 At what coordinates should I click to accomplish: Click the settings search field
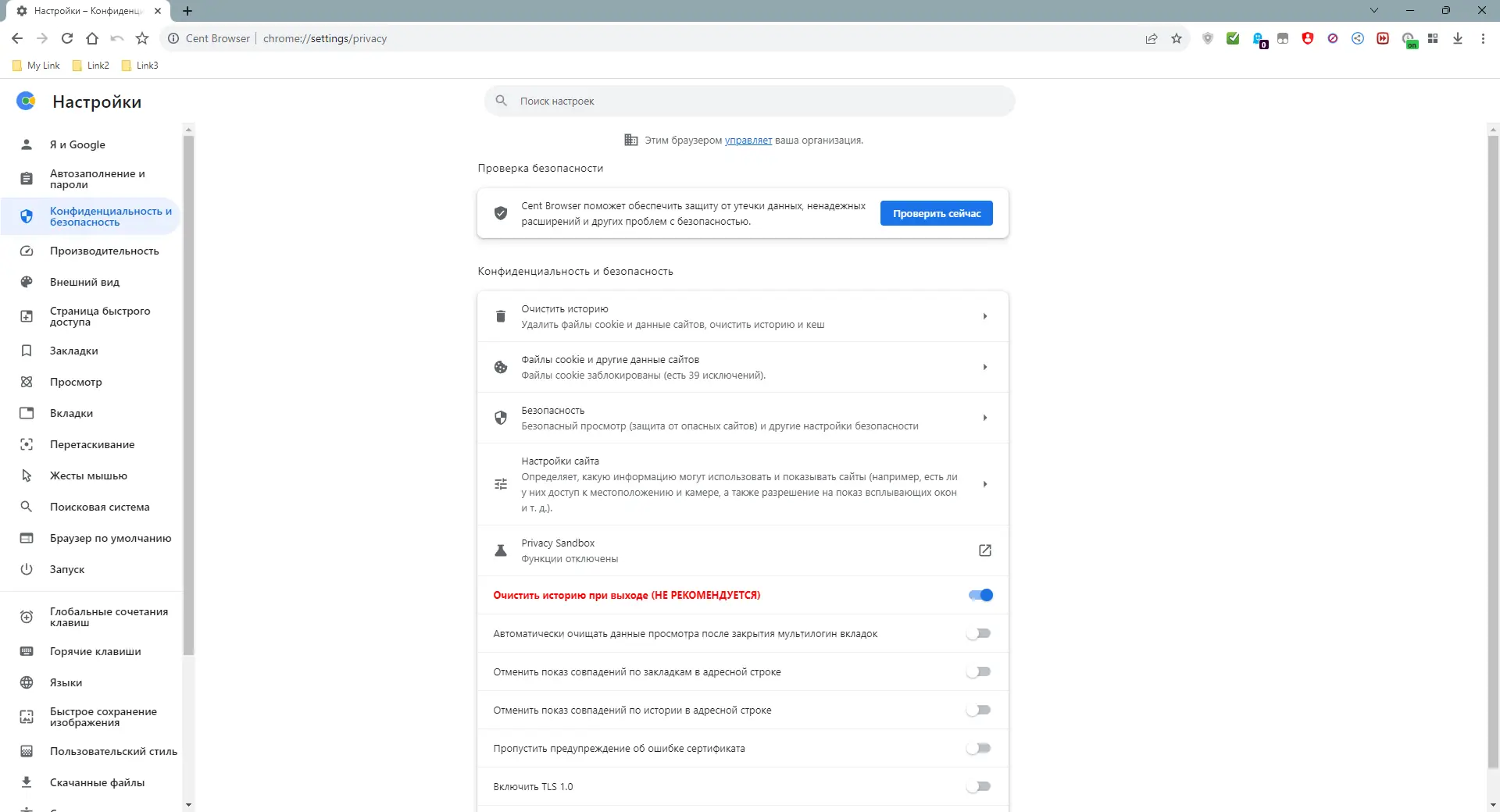(750, 101)
